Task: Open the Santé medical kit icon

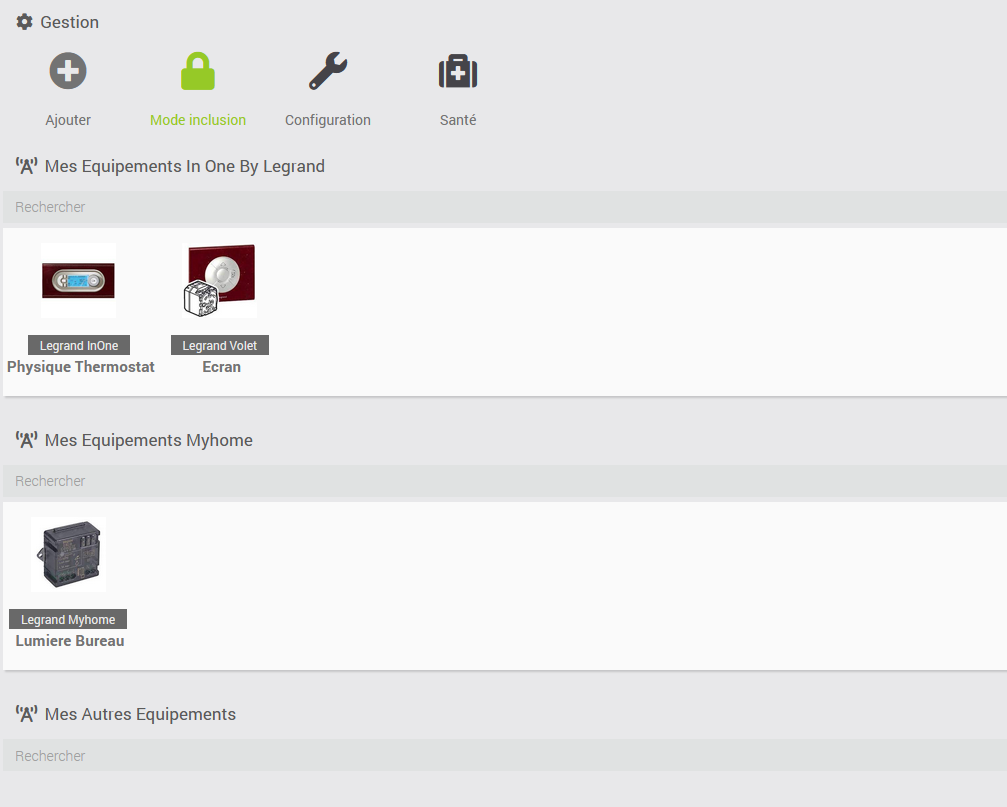Action: (x=458, y=72)
